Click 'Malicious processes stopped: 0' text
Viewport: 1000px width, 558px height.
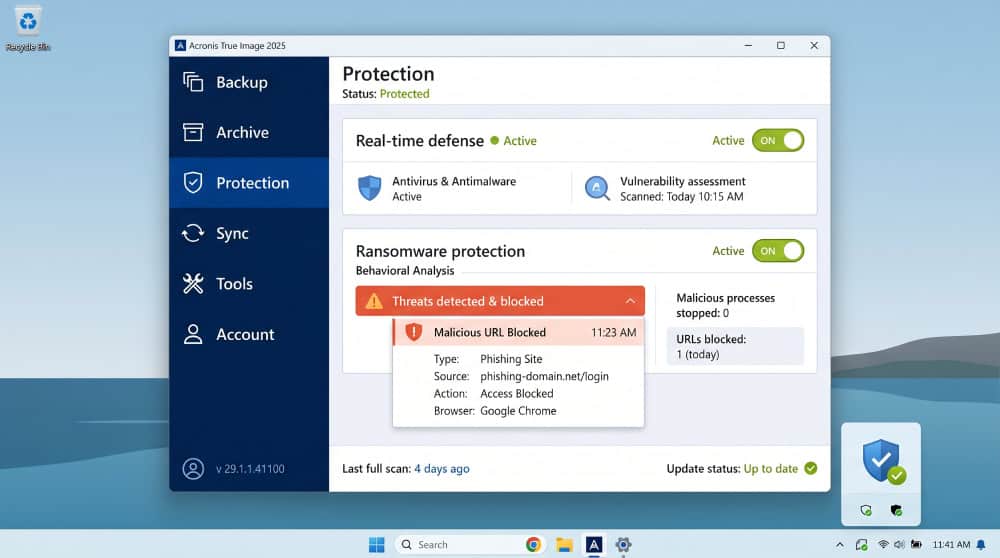click(x=725, y=305)
